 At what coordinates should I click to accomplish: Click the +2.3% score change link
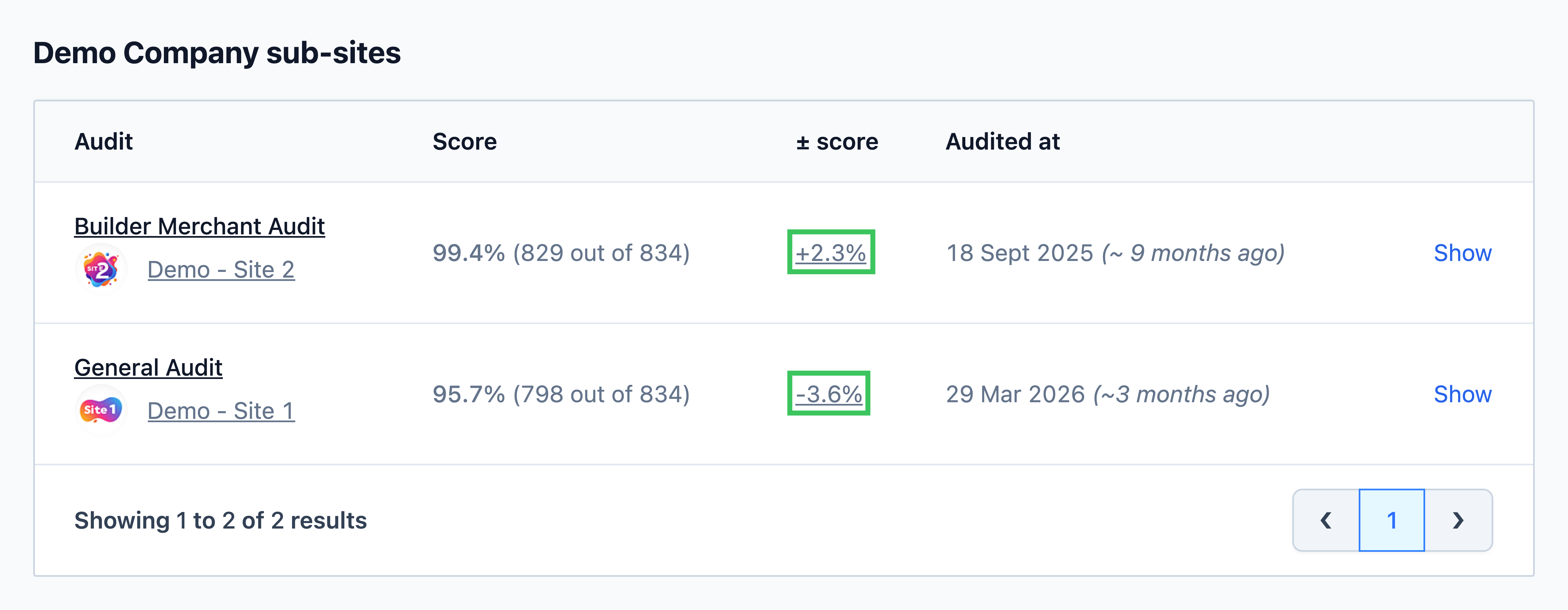coord(831,252)
